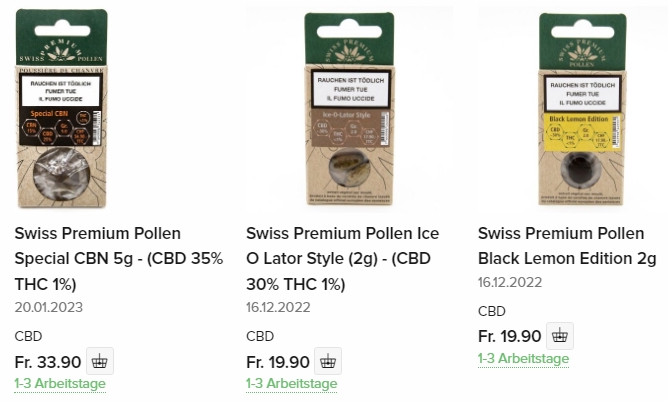Open Special CBN product image
Viewport: 668px width, 401px height.
point(62,109)
